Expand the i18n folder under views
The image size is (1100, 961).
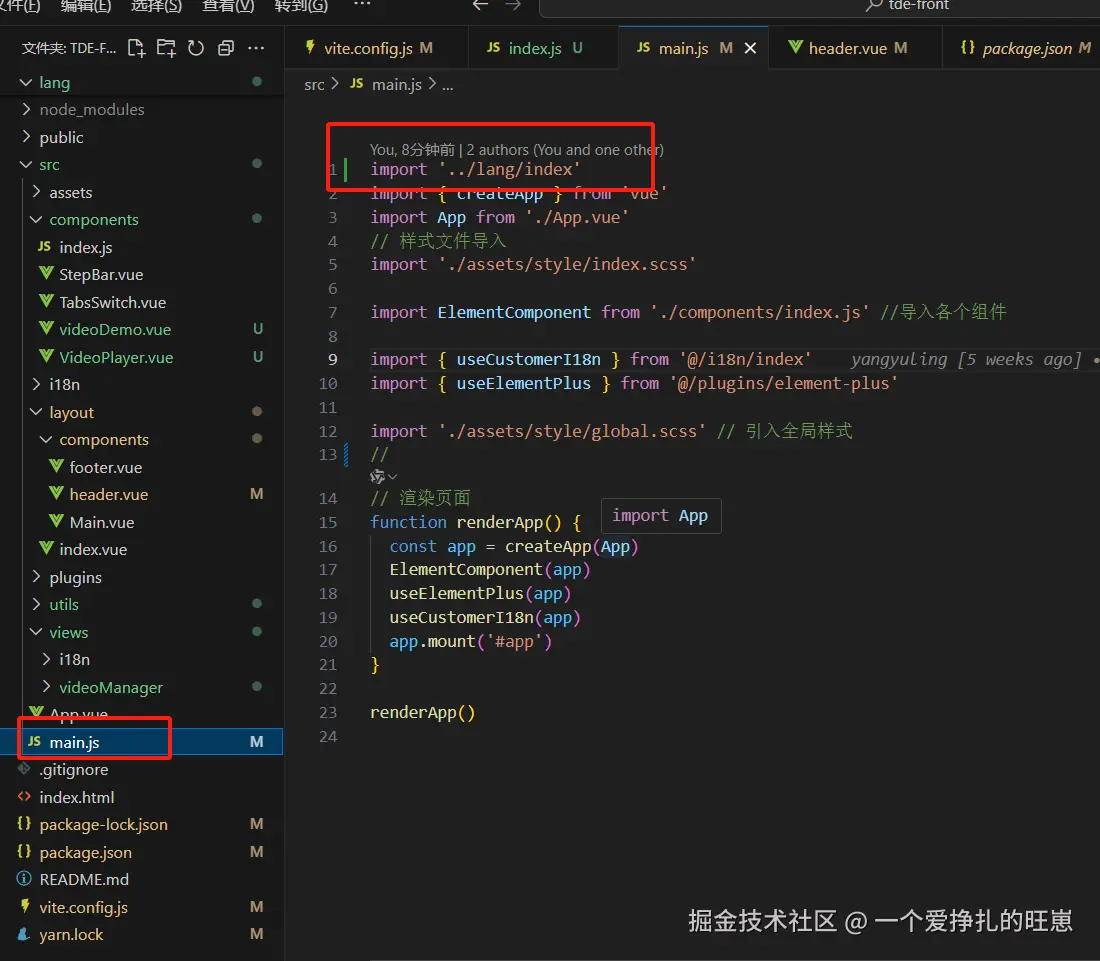pos(142,660)
